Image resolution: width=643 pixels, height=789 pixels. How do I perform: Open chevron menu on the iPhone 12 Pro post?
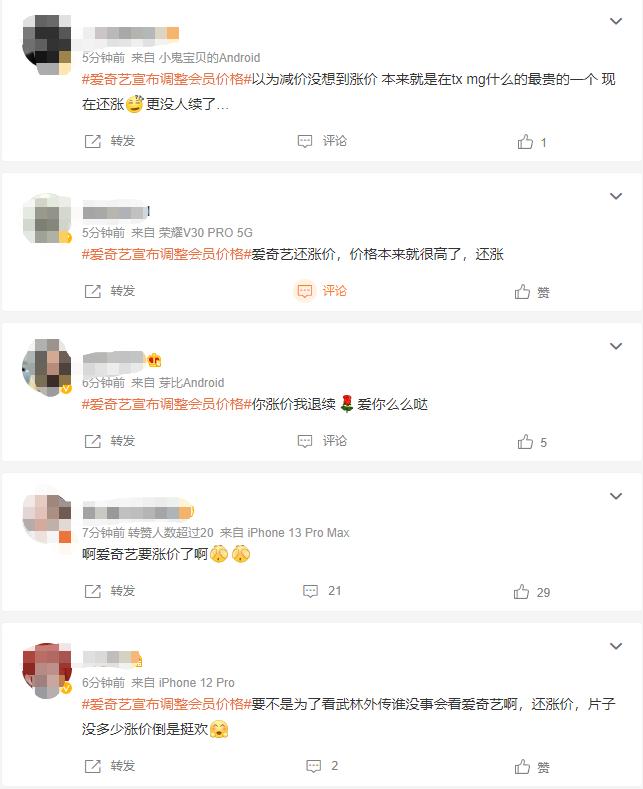click(616, 646)
